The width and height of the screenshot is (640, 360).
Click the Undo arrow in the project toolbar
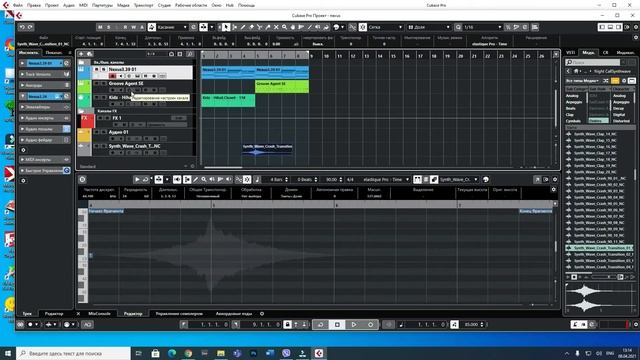[22, 27]
